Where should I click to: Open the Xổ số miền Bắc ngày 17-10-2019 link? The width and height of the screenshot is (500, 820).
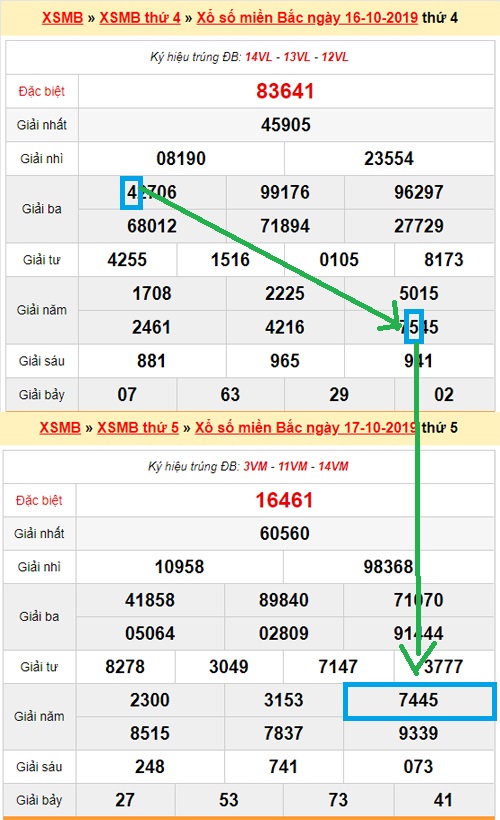tap(305, 427)
